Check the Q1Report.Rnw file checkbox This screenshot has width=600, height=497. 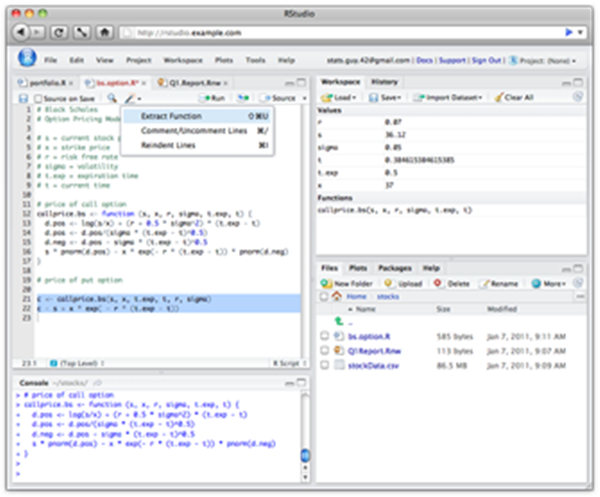324,350
